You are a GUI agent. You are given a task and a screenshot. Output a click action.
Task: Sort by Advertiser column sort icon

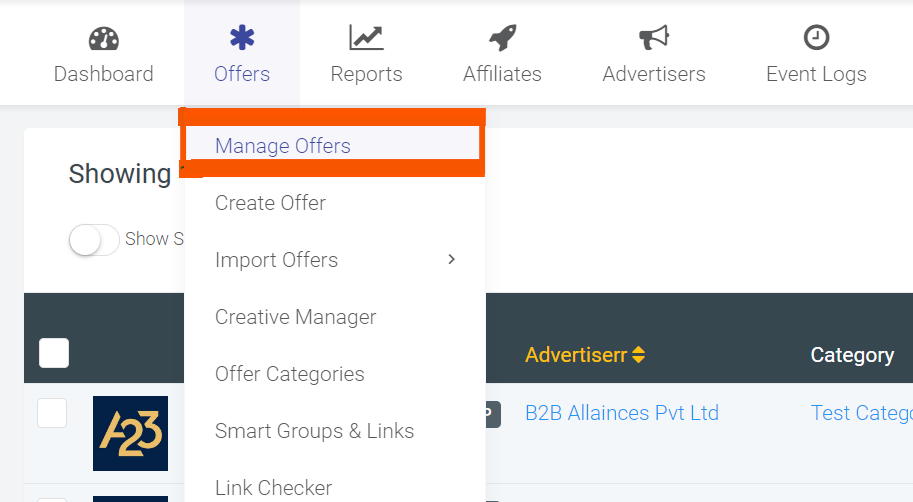click(x=639, y=355)
